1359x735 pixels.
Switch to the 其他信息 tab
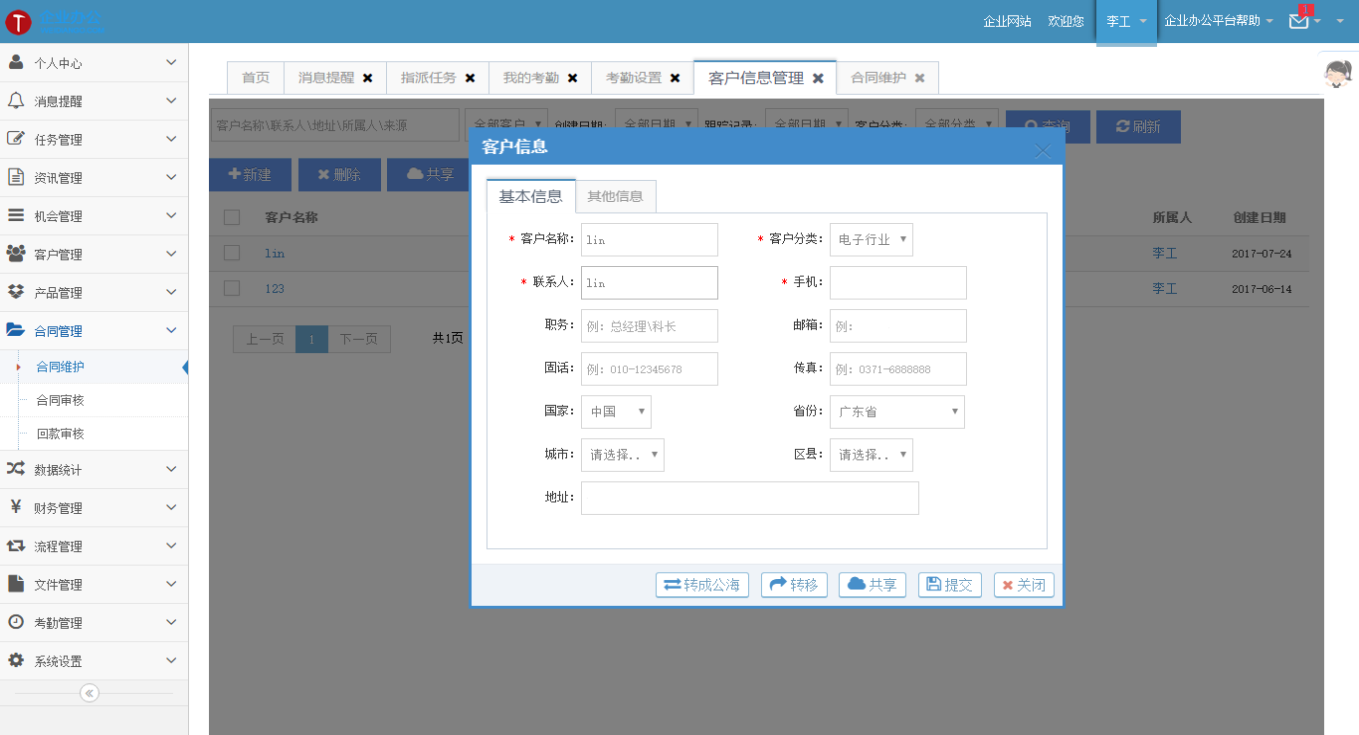pos(615,196)
